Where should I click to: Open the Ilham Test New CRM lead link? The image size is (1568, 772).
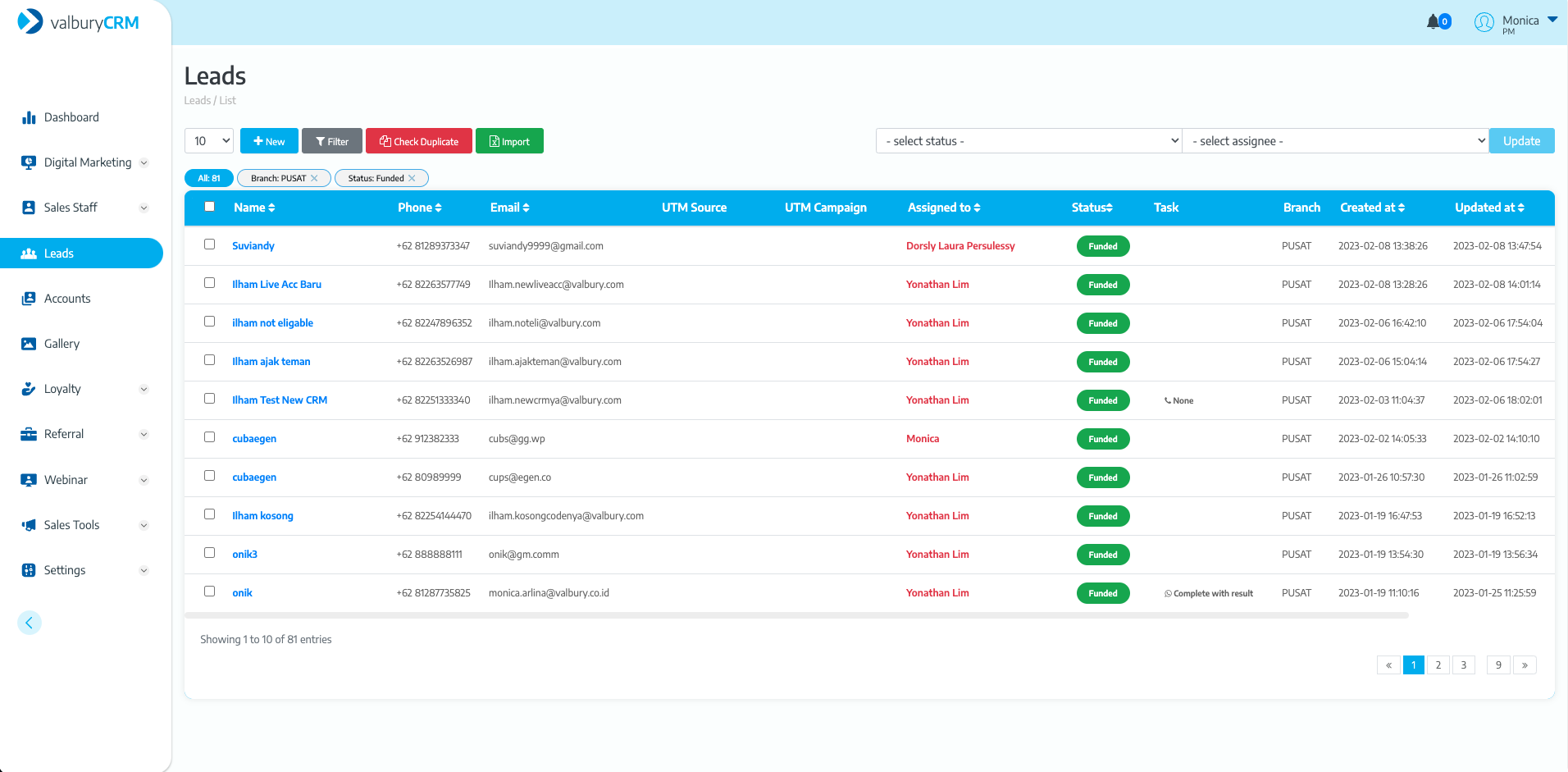click(x=280, y=400)
